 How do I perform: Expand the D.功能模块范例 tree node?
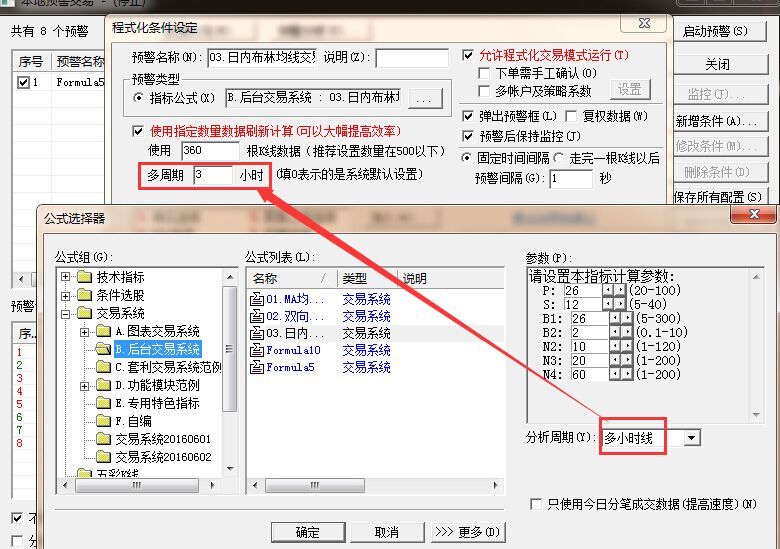tap(85, 385)
